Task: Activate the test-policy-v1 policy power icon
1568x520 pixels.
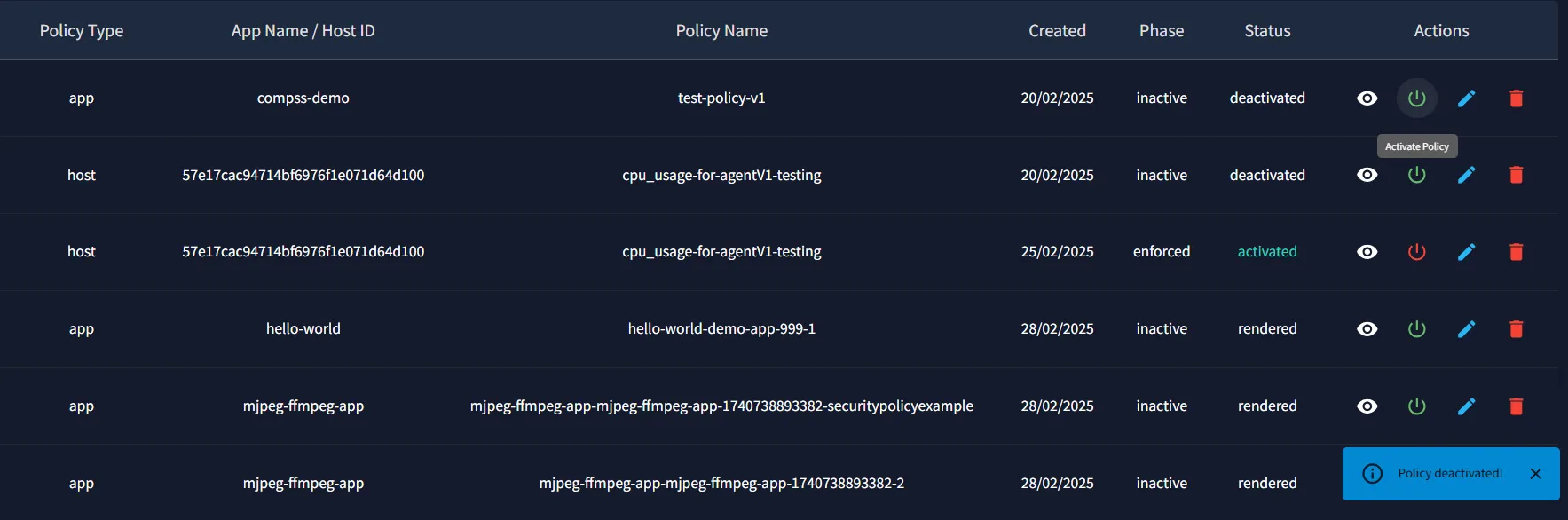Action: tap(1416, 98)
